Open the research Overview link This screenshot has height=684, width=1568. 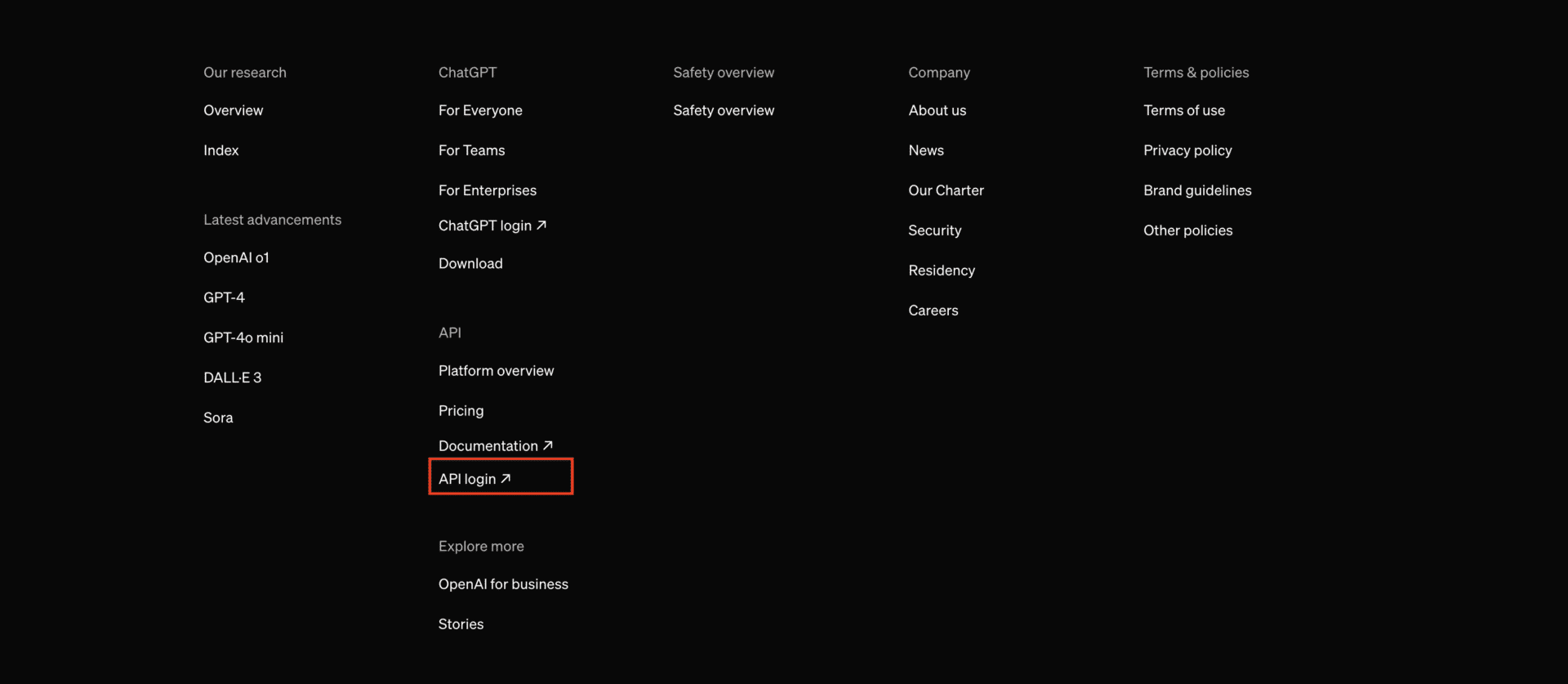pyautogui.click(x=233, y=110)
